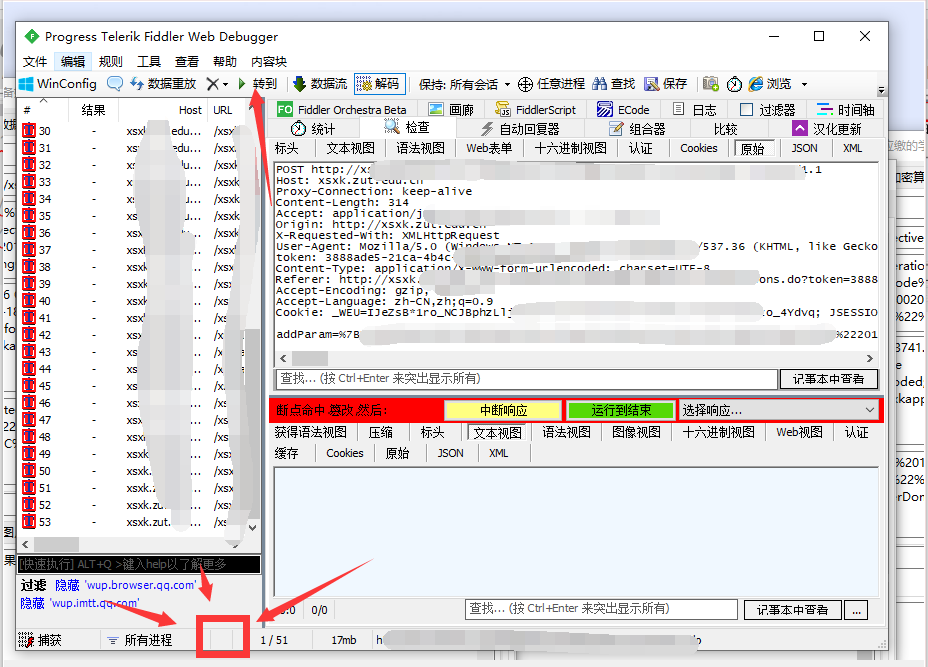Open 查找 binoculars search

[614, 83]
